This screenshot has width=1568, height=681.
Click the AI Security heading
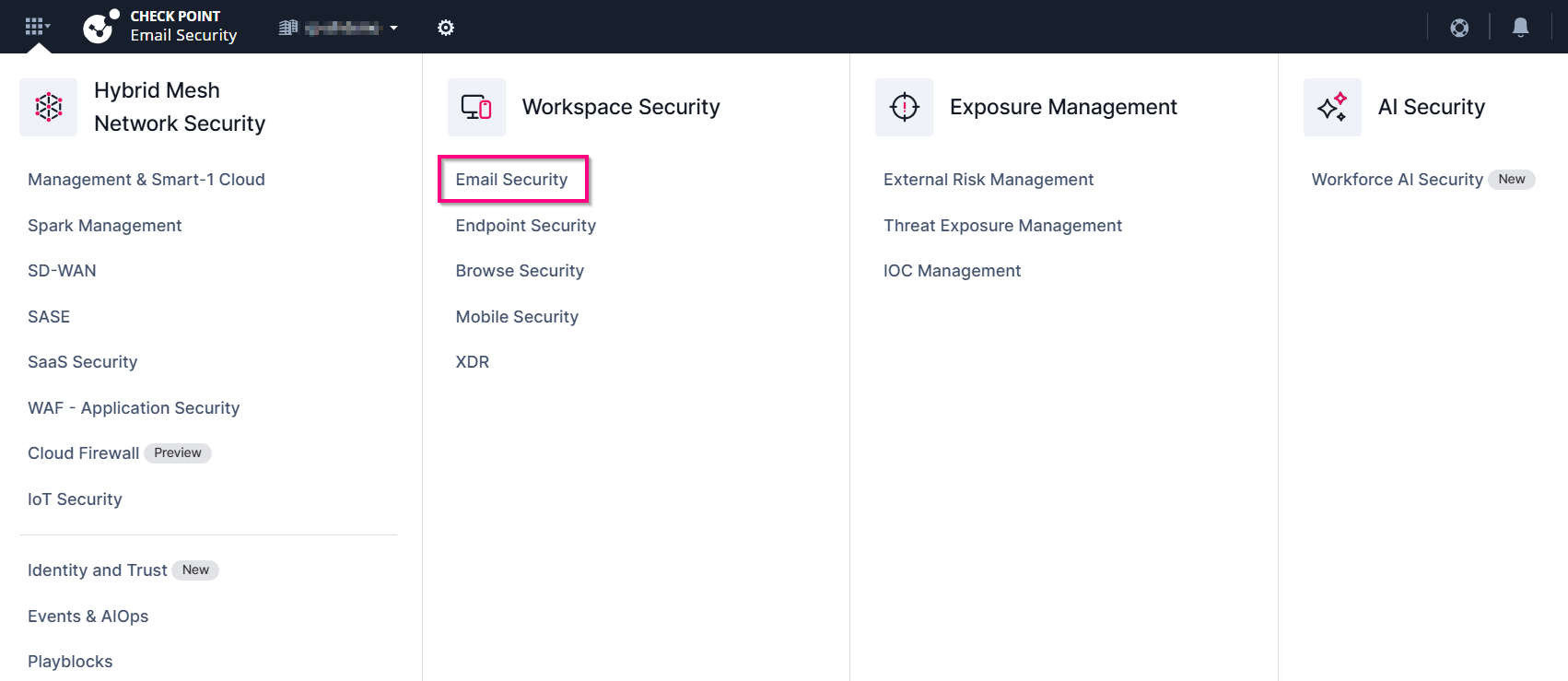1432,107
